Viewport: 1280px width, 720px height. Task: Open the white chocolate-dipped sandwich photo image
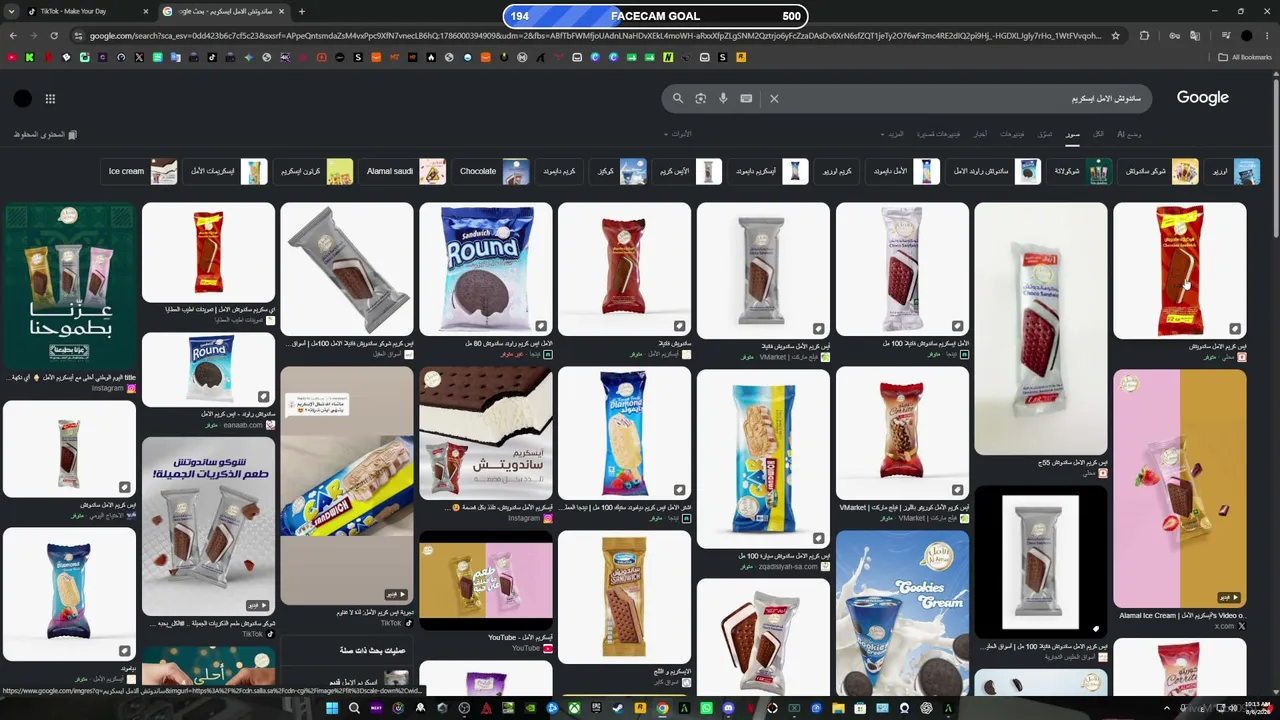[485, 433]
